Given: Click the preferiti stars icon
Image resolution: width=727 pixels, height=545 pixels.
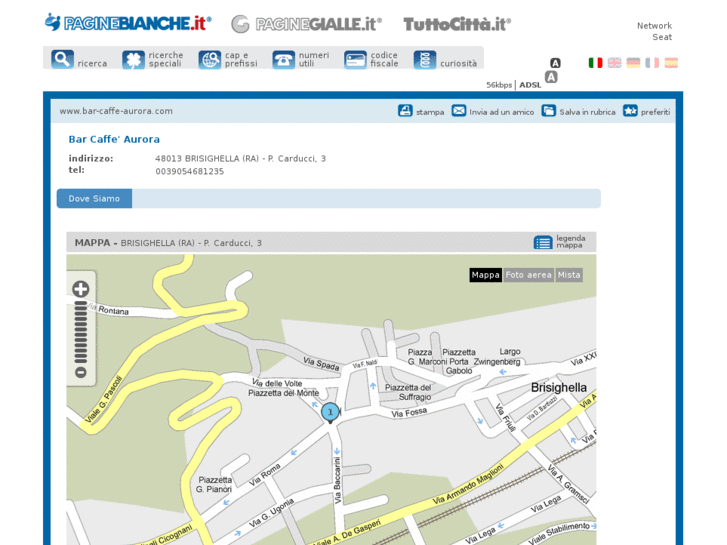Looking at the screenshot, I should click(x=630, y=111).
